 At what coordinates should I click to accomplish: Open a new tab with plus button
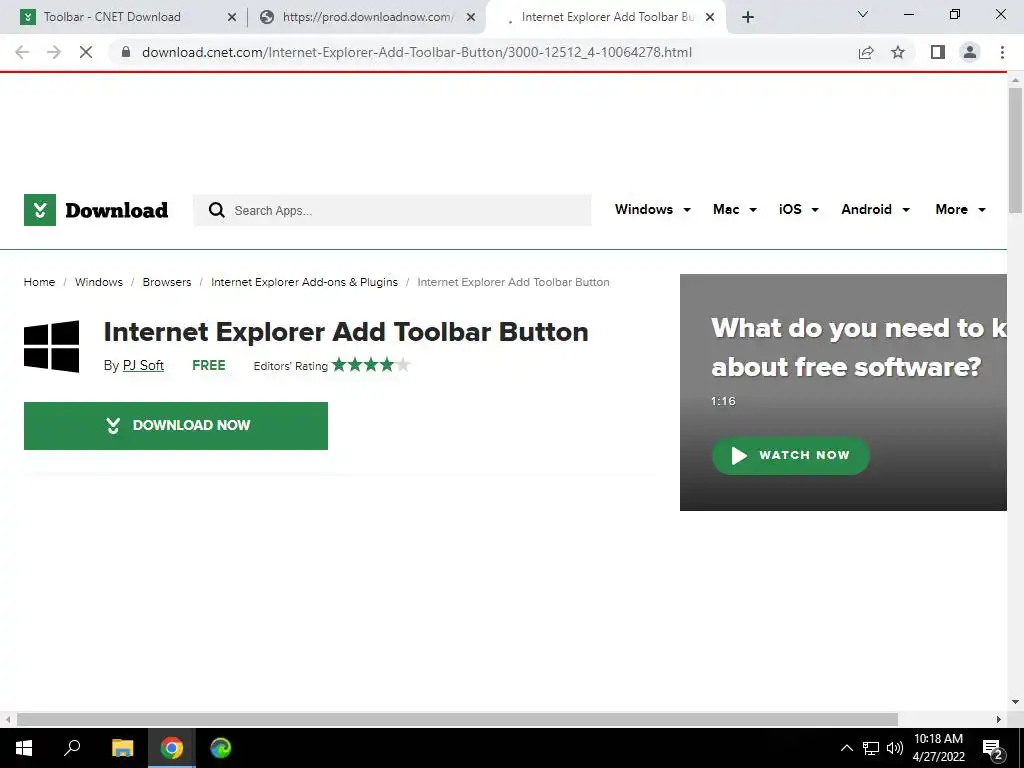pyautogui.click(x=748, y=17)
